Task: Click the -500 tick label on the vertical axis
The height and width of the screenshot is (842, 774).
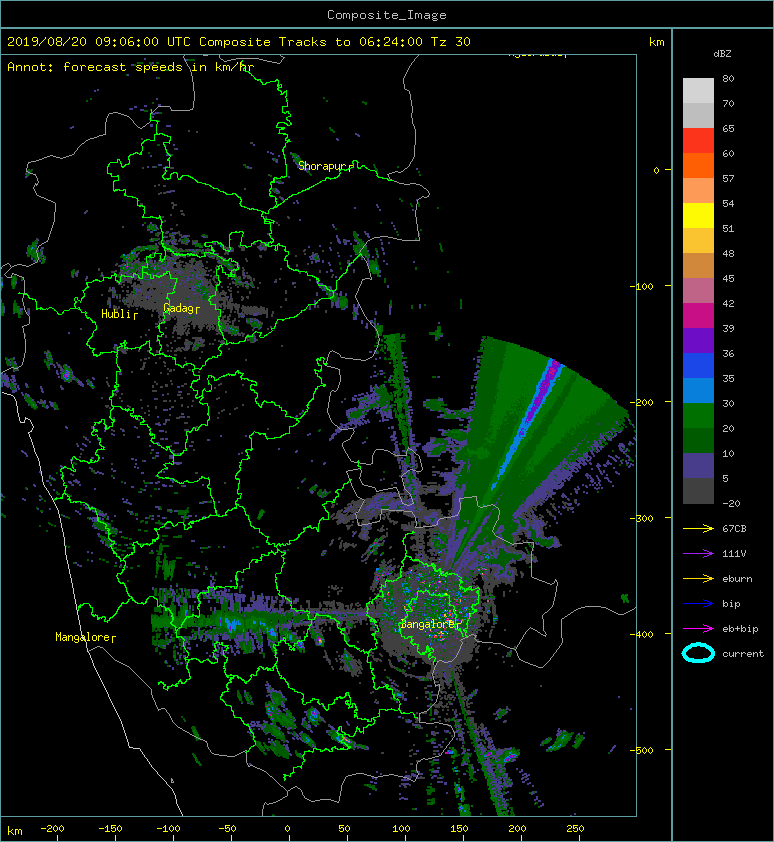Action: pyautogui.click(x=641, y=750)
